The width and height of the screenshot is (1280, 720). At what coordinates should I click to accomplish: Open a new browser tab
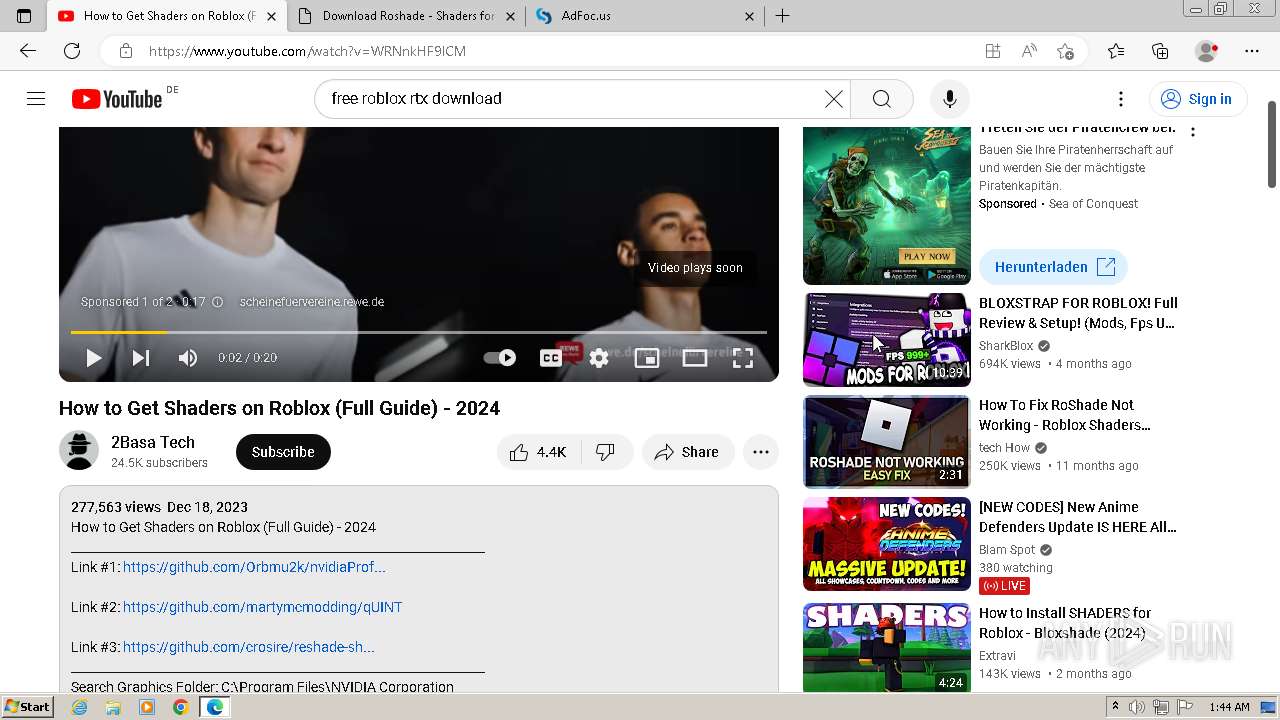click(783, 16)
